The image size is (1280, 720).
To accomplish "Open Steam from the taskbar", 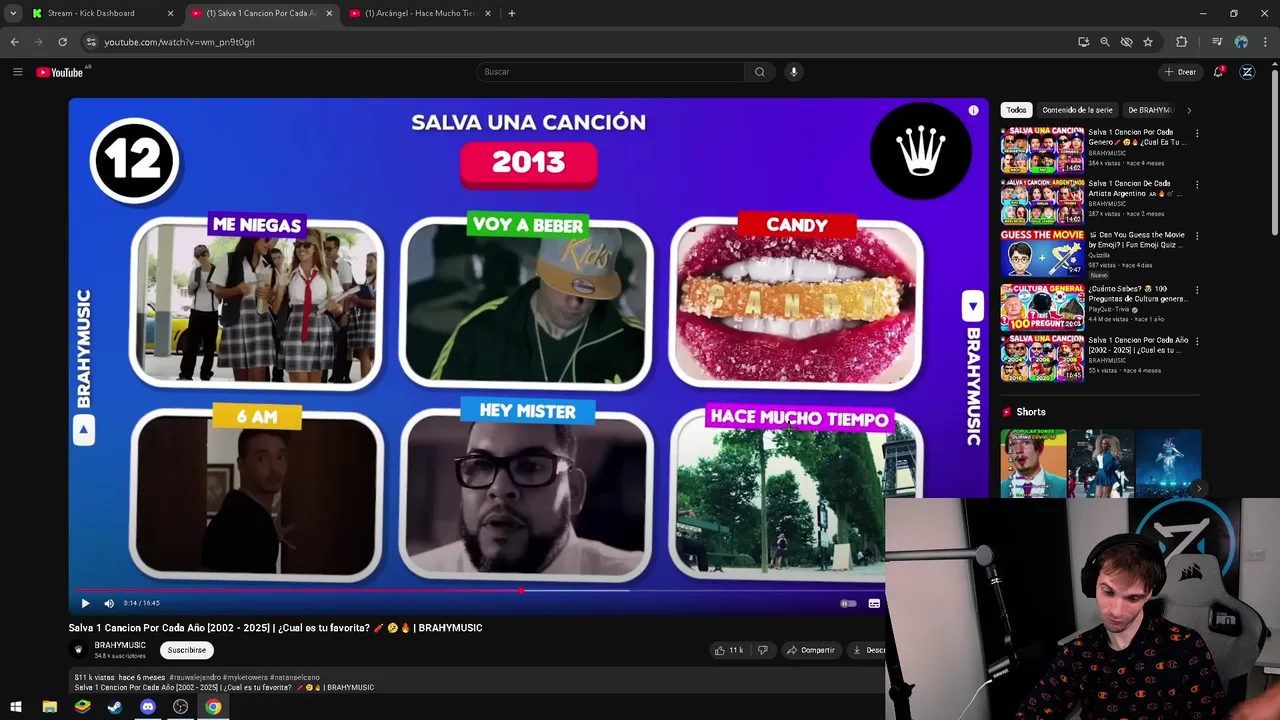I will point(115,707).
